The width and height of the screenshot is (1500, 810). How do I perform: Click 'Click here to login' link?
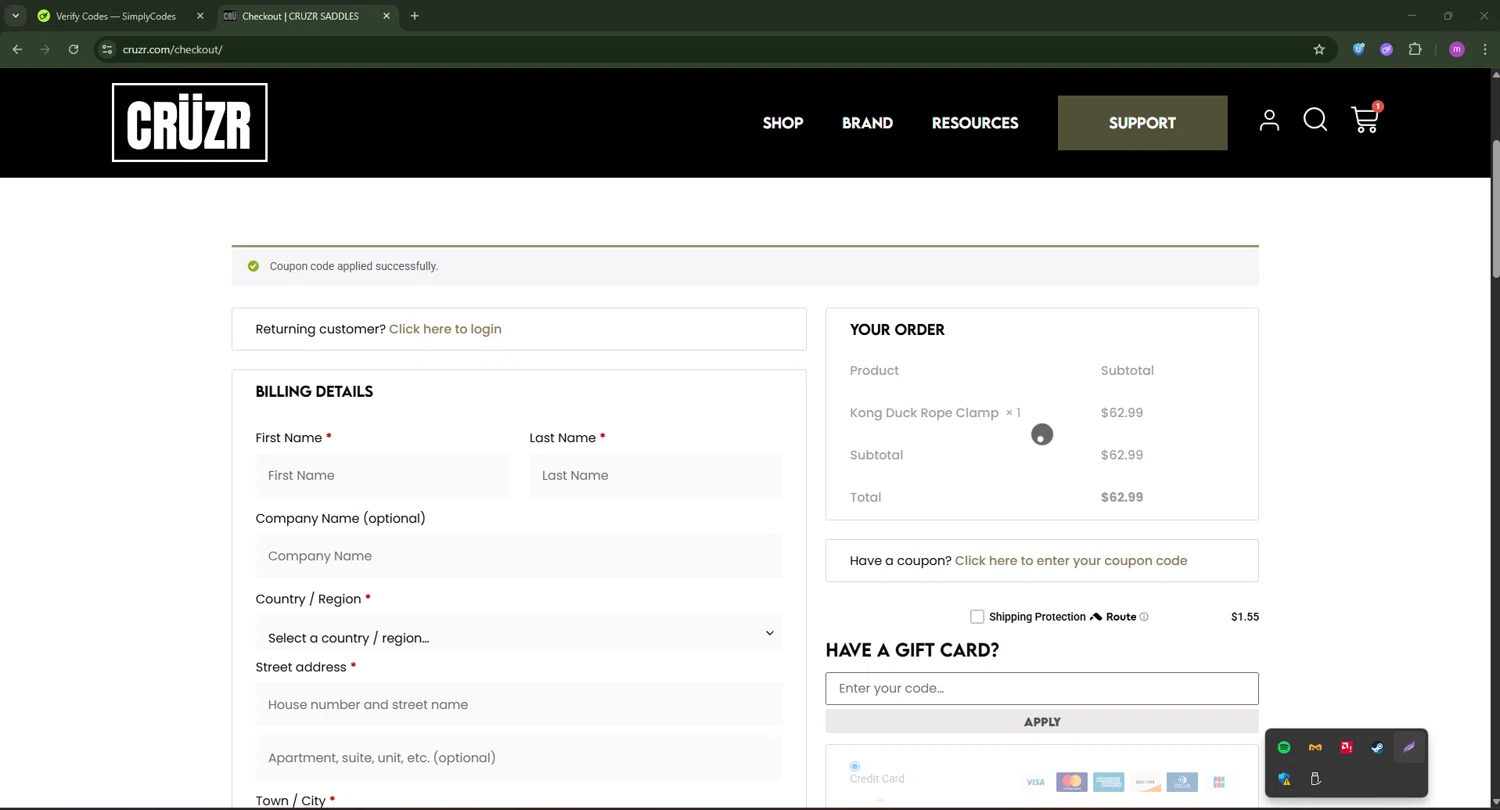(445, 329)
